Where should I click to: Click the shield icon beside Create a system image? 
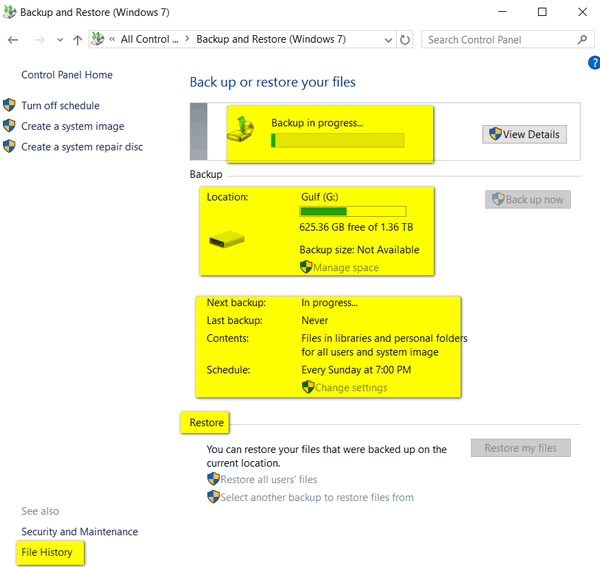[x=9, y=125]
